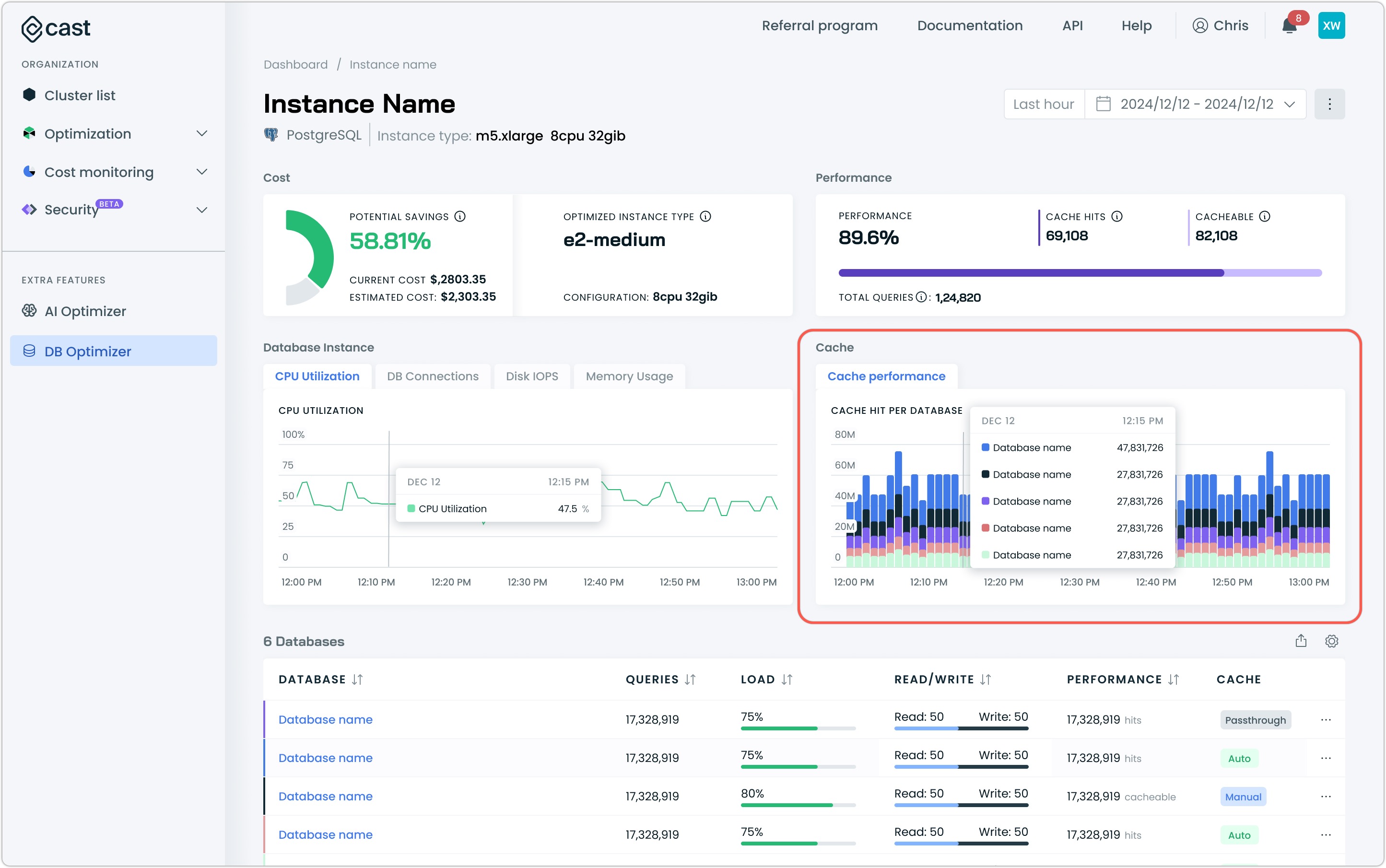Image resolution: width=1386 pixels, height=868 pixels.
Task: Click the Referral program link
Action: click(x=819, y=26)
